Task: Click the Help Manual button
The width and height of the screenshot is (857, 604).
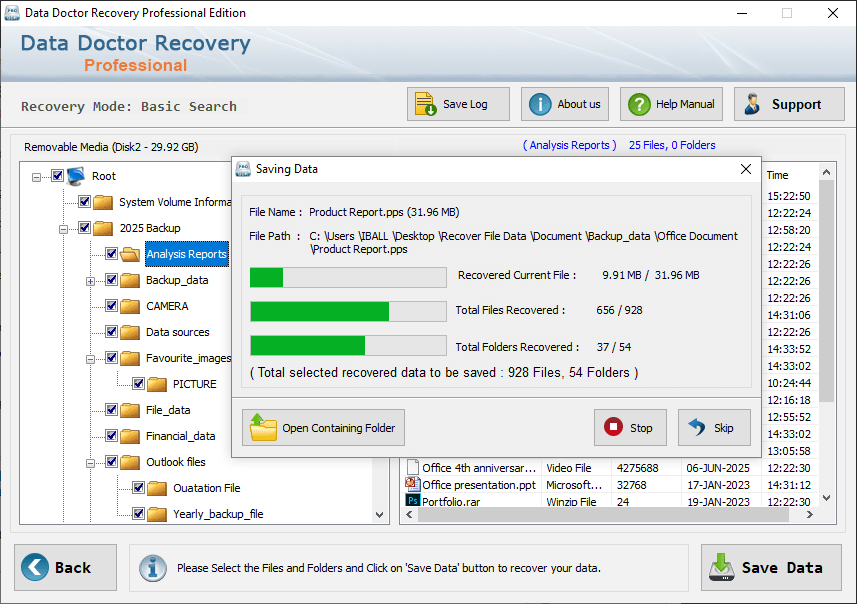Action: (671, 104)
